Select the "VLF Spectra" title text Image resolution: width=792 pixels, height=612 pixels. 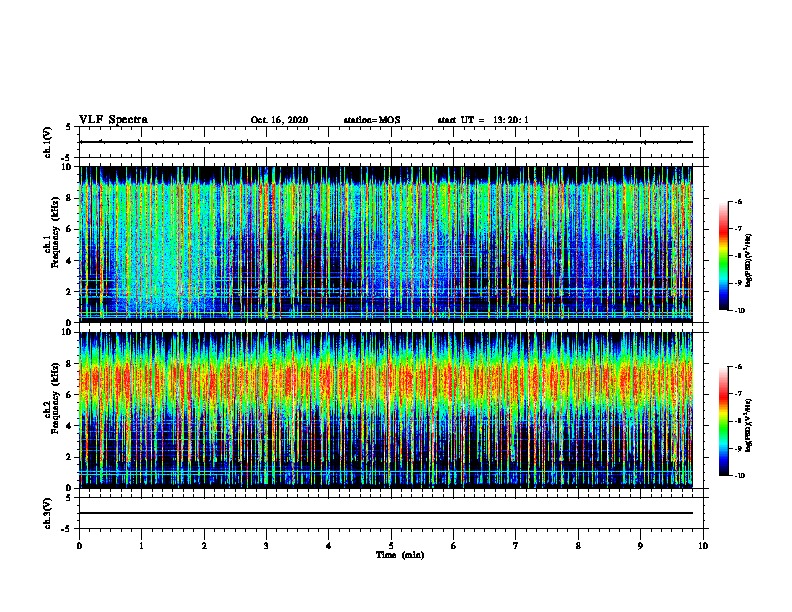(113, 120)
